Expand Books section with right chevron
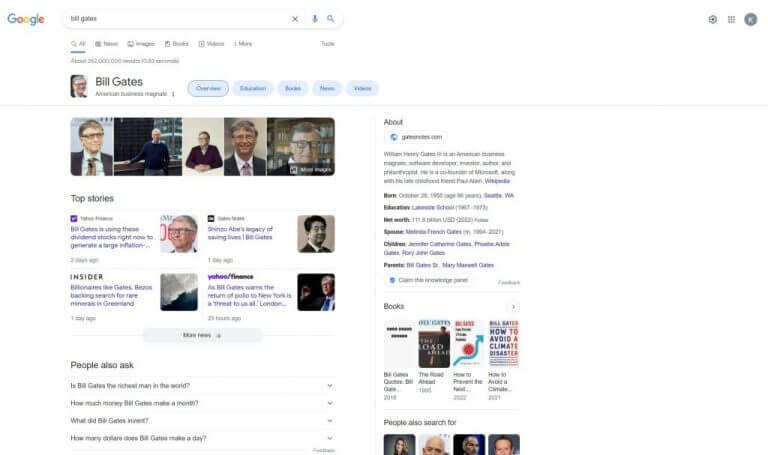This screenshot has width=768, height=455. 513,307
